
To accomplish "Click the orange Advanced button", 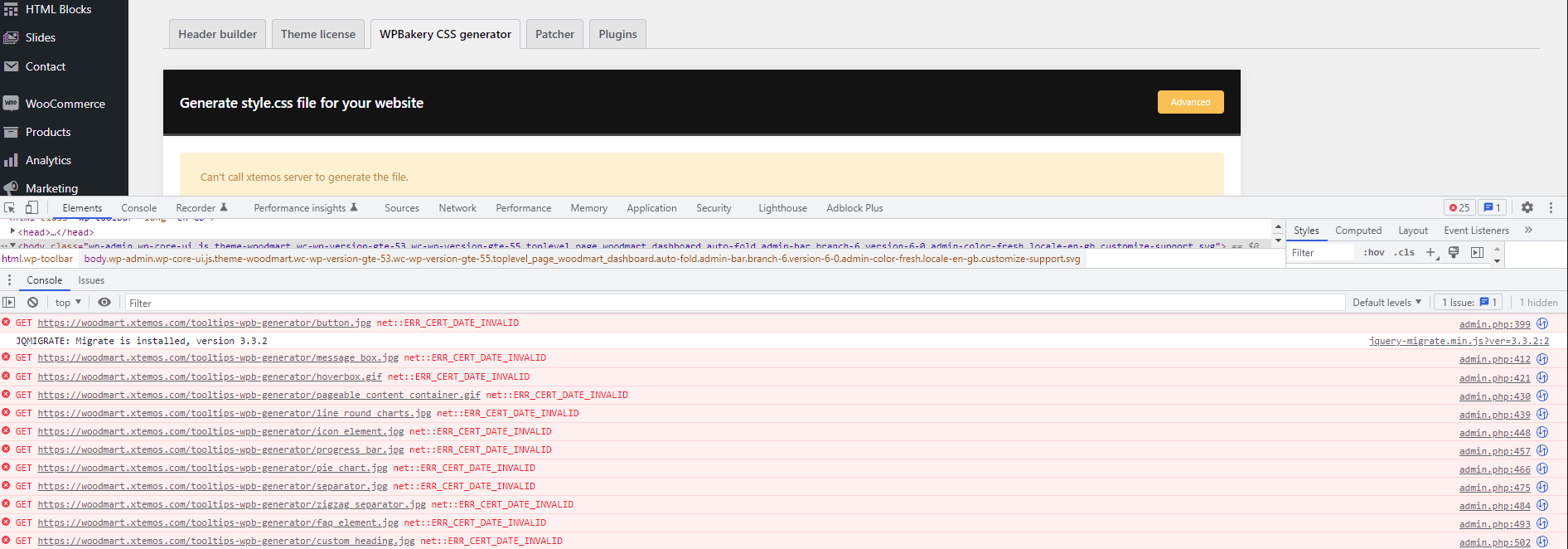I will pyautogui.click(x=1190, y=102).
